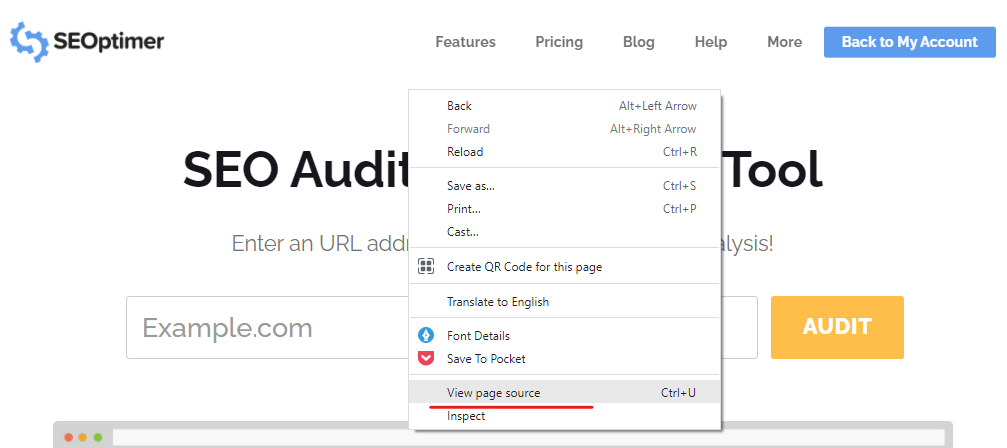Go to the Blog link
This screenshot has height=448, width=1007.
[638, 42]
